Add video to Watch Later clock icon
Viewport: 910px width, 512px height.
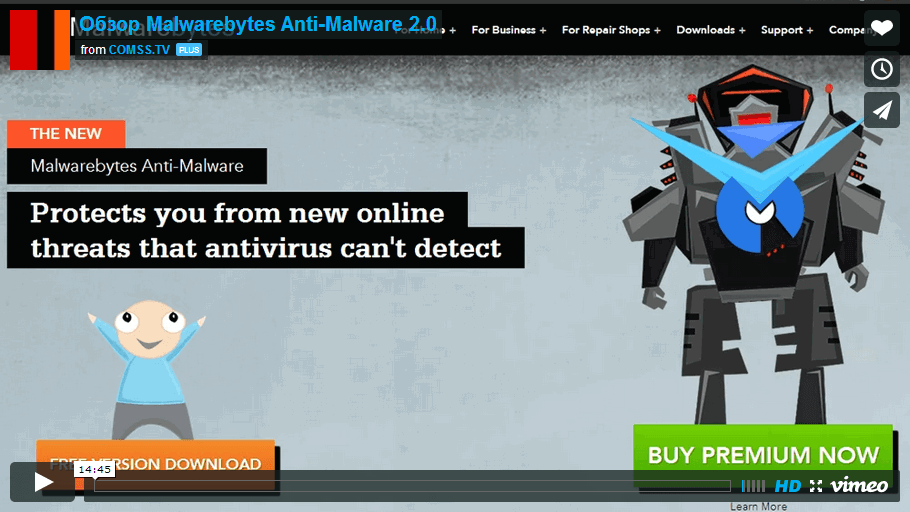(x=882, y=69)
